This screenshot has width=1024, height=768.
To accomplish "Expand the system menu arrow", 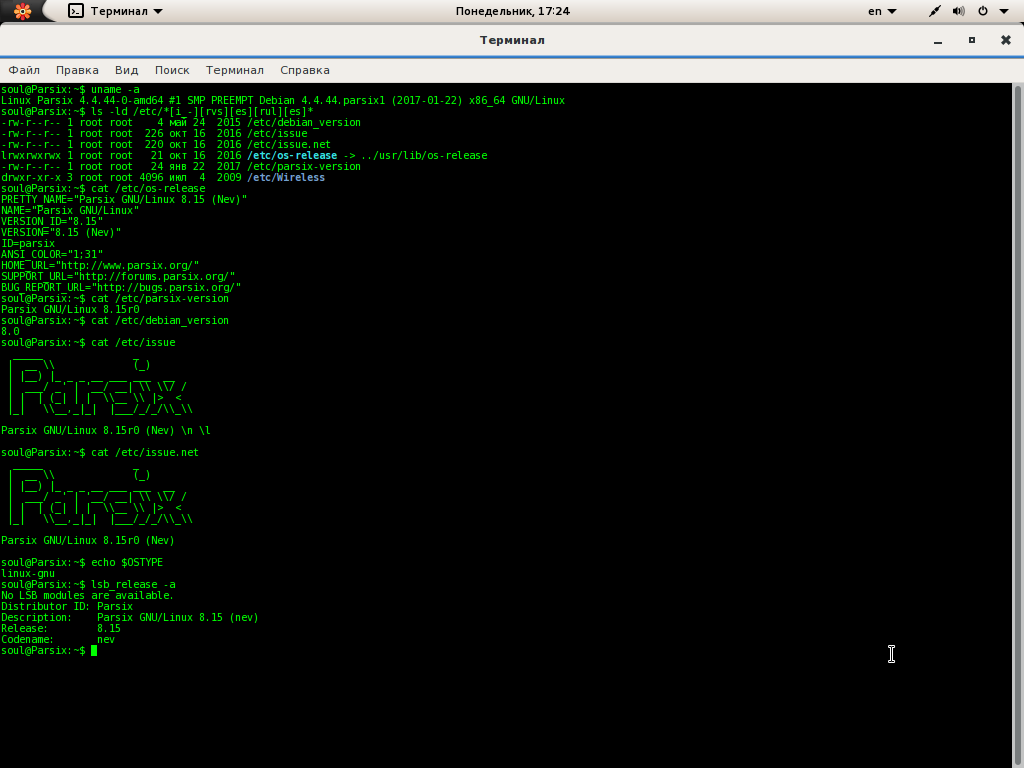I will 1004,12.
